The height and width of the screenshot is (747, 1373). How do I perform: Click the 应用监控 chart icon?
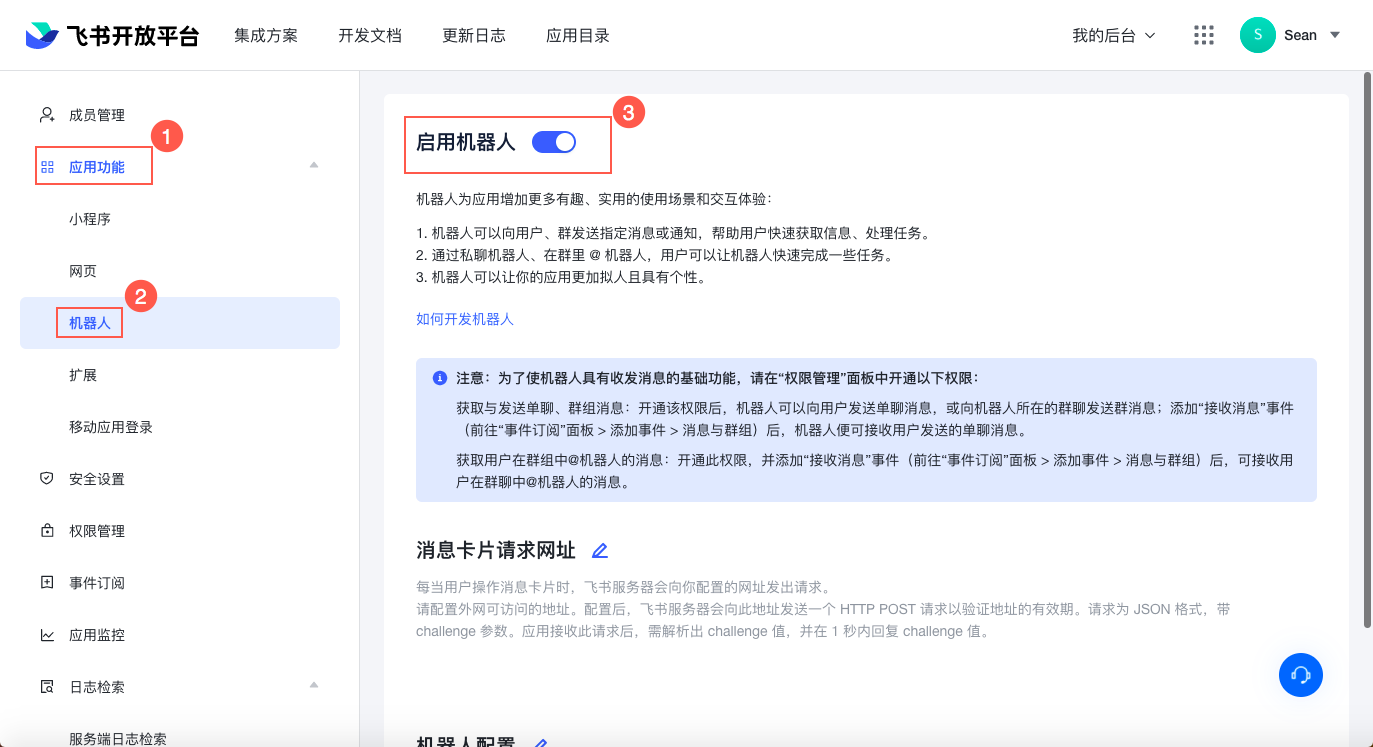pos(47,635)
